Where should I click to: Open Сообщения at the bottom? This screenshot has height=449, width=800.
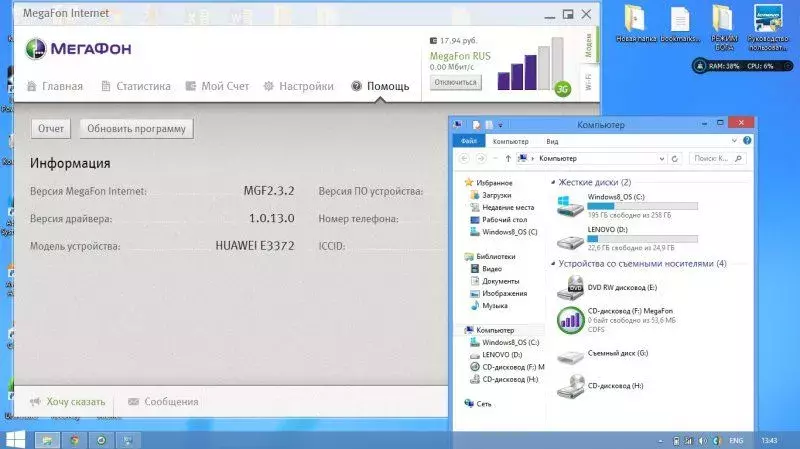[163, 402]
